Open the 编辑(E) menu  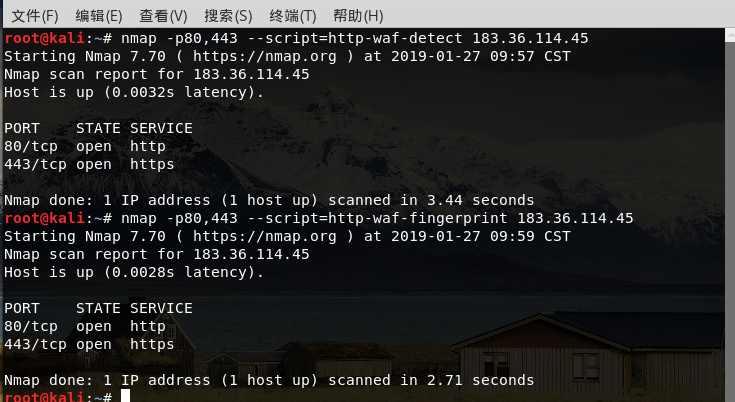pos(99,16)
